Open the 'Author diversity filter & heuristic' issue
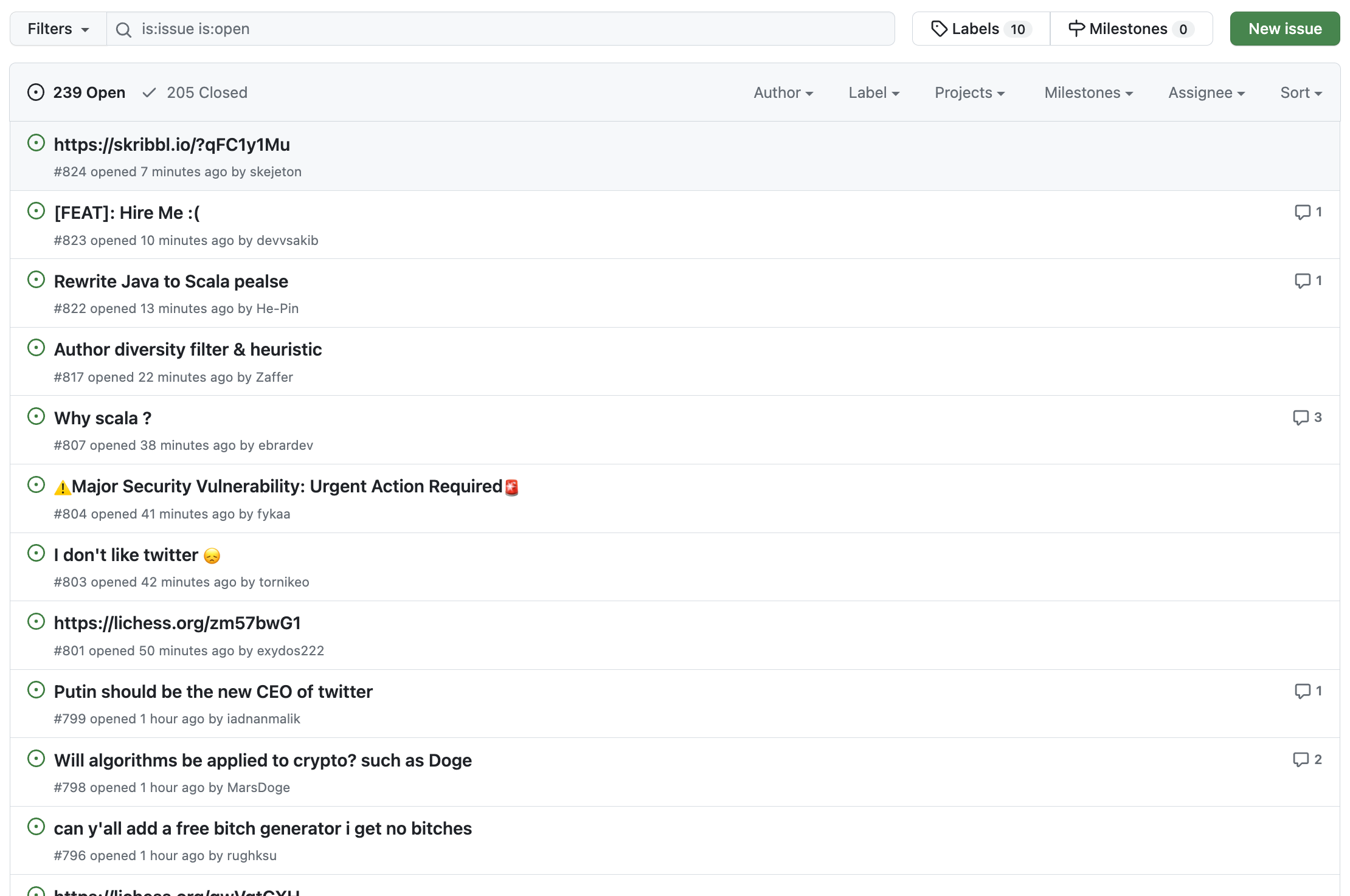The width and height of the screenshot is (1350, 896). (188, 350)
